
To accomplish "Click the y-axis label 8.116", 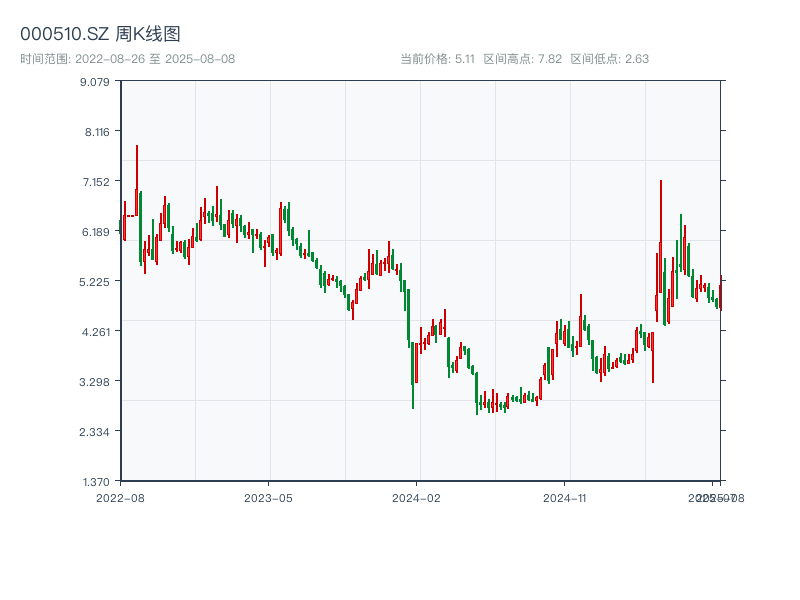I will coord(97,132).
